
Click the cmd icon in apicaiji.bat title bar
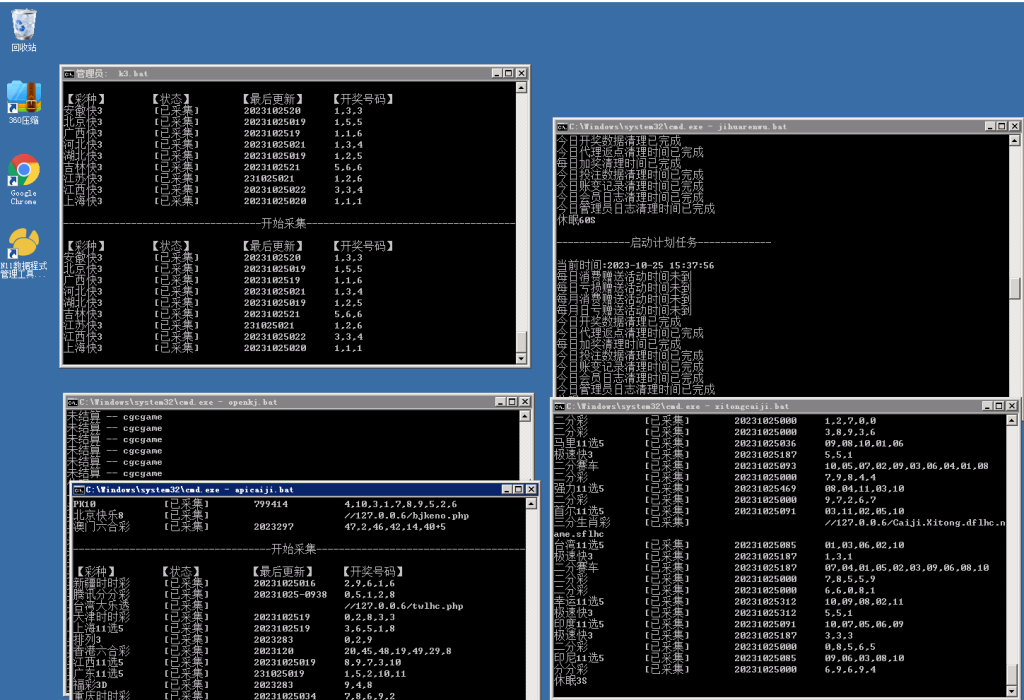[x=77, y=490]
